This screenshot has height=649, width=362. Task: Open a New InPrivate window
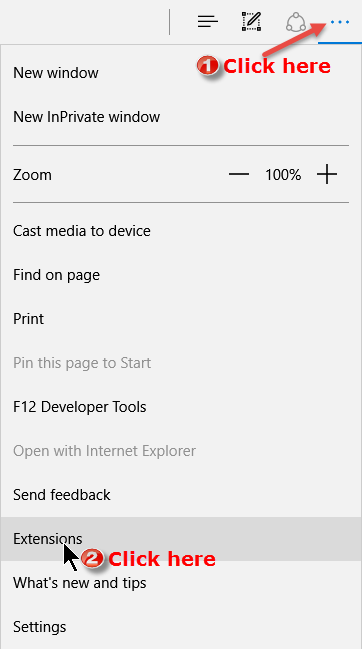click(181, 117)
